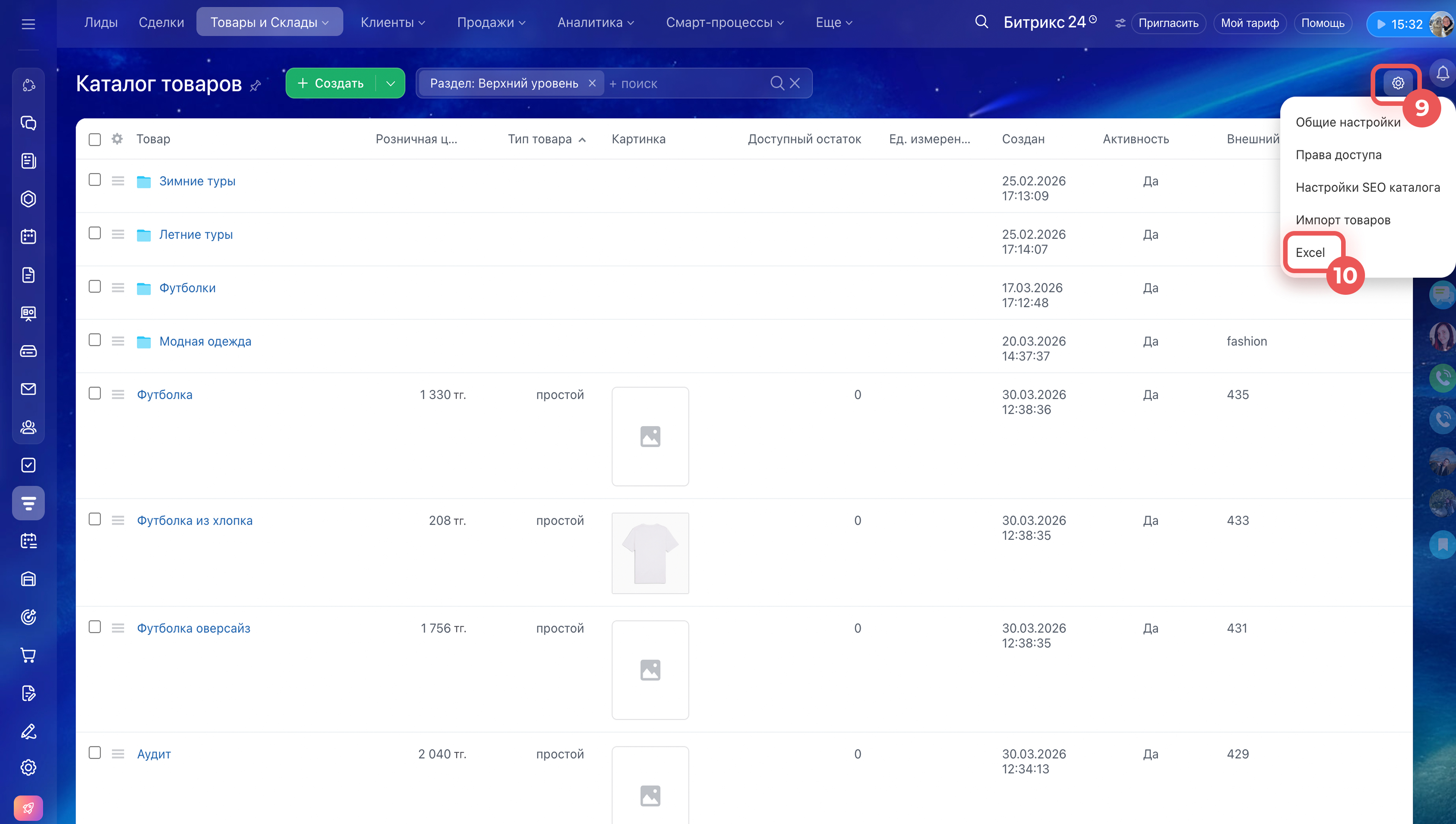The width and height of the screenshot is (1456, 824).
Task: Expand the Создать button dropdown arrow
Action: [x=390, y=83]
